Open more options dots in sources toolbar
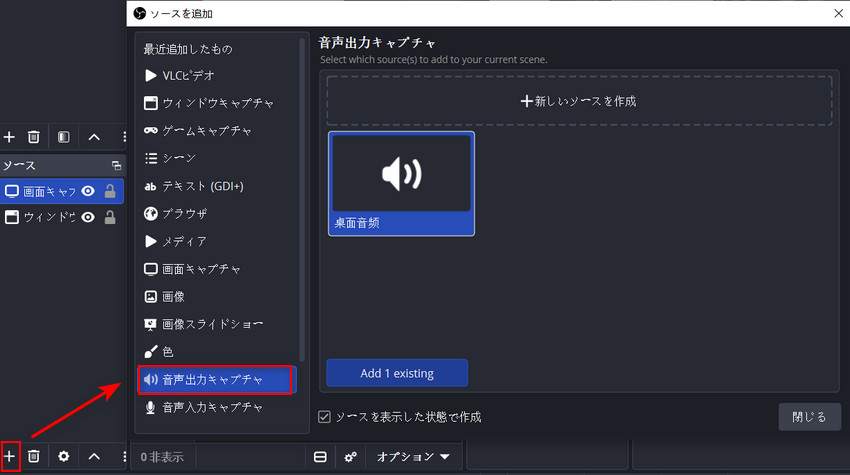The image size is (850, 475). (x=124, y=456)
